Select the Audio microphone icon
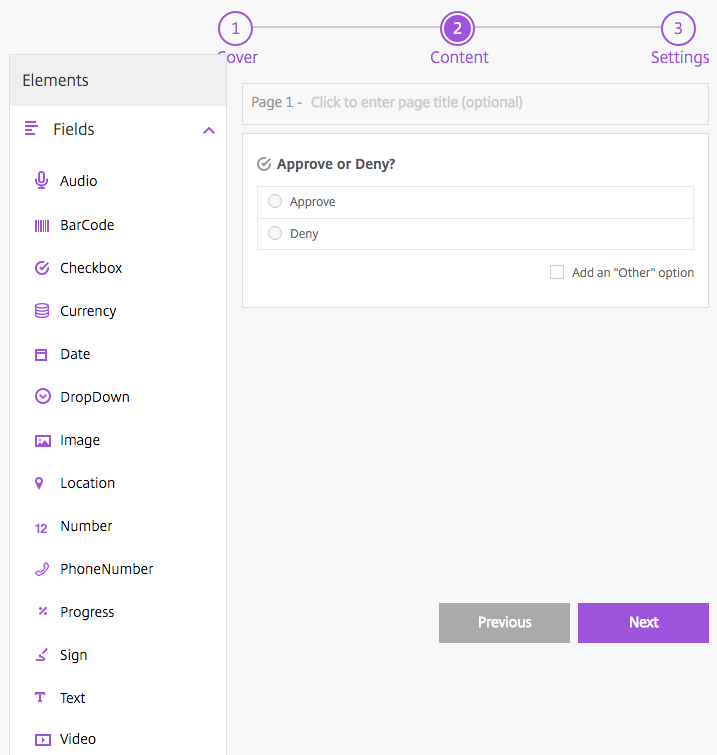The width and height of the screenshot is (717, 755). [42, 181]
